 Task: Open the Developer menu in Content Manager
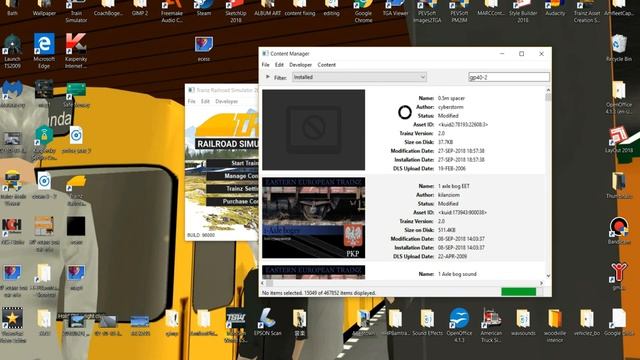click(x=300, y=65)
